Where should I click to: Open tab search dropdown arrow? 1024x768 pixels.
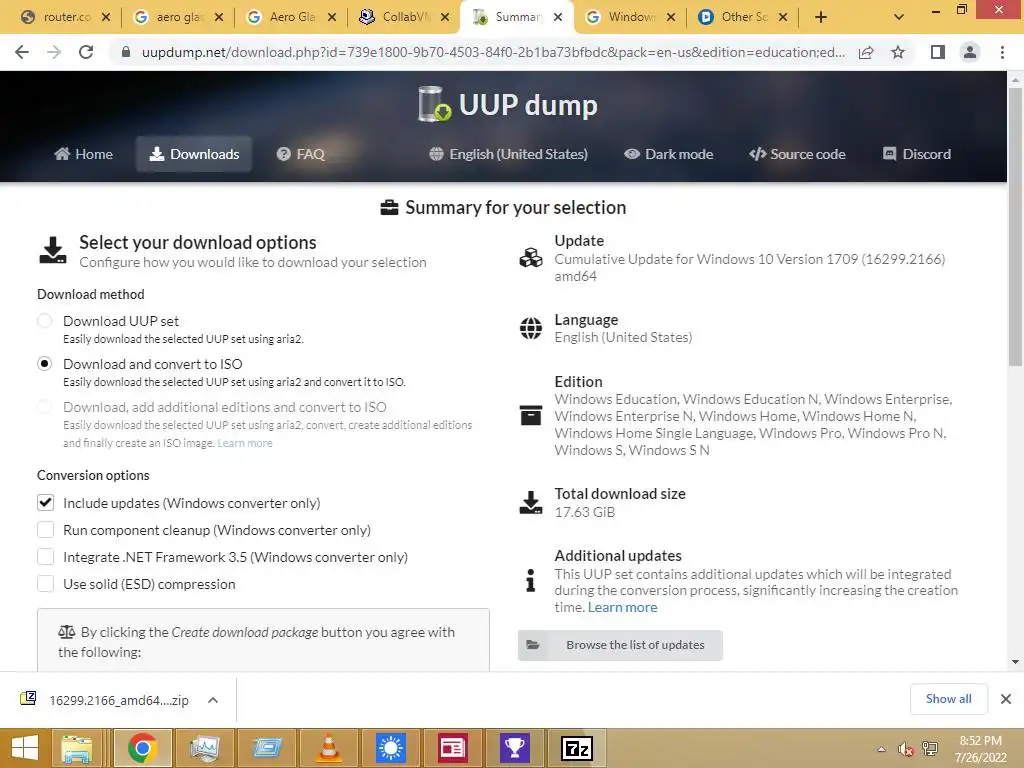click(899, 18)
